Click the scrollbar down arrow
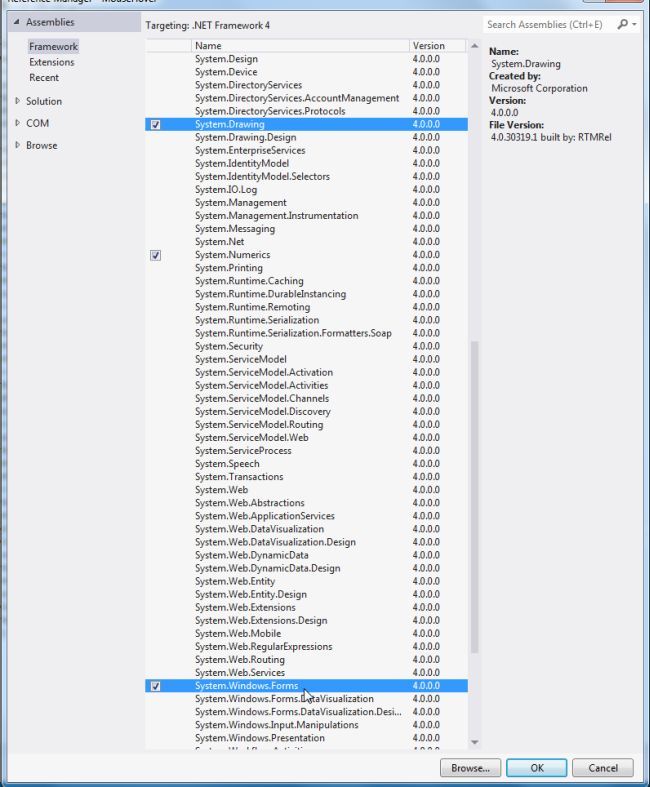This screenshot has width=650, height=787. (474, 742)
